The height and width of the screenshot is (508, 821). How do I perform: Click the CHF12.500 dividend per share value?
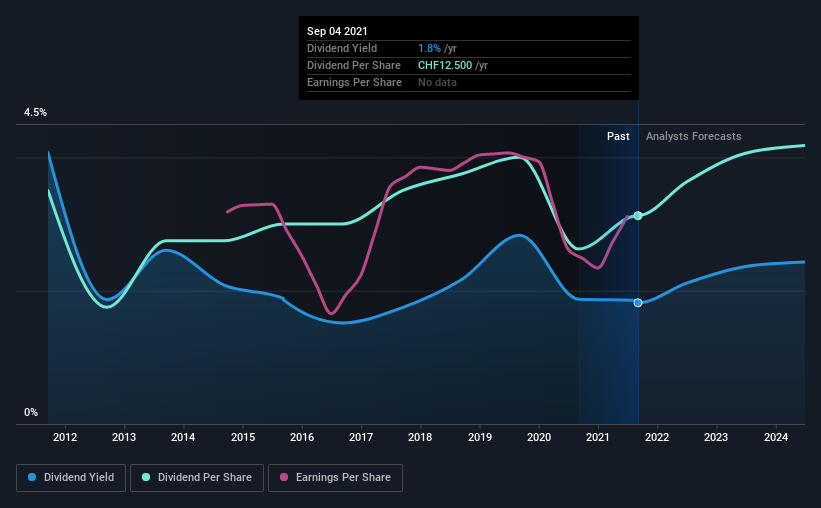click(x=445, y=65)
